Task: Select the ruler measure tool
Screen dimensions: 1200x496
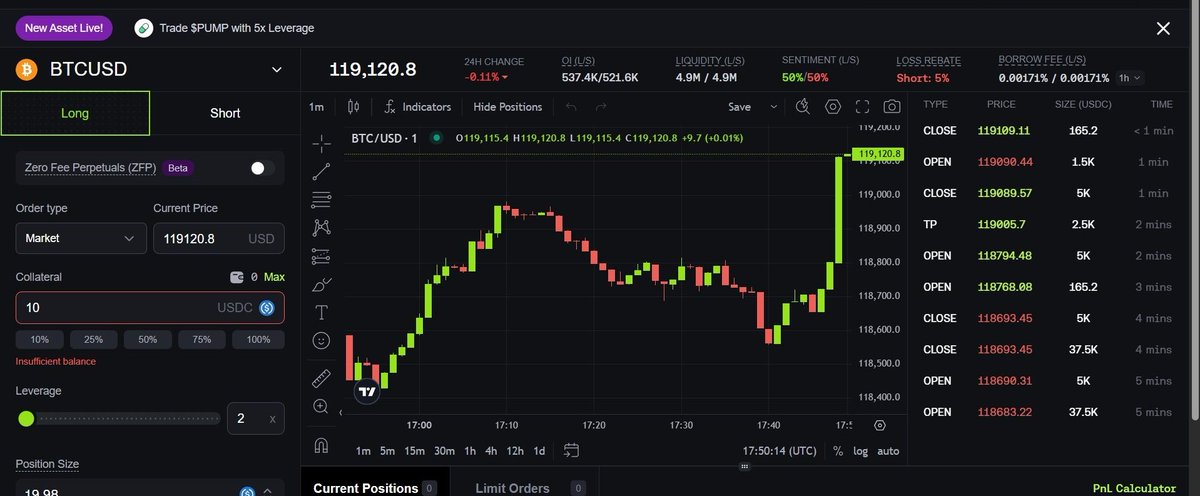Action: click(321, 378)
